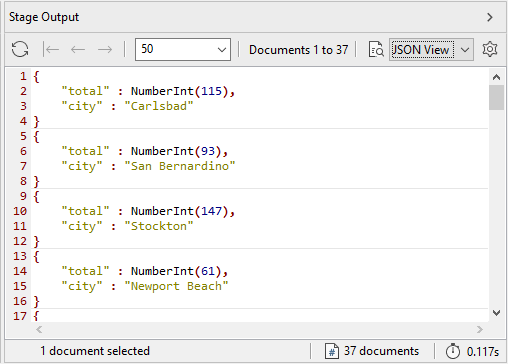Click line number 9 in the gutter

pos(23,196)
